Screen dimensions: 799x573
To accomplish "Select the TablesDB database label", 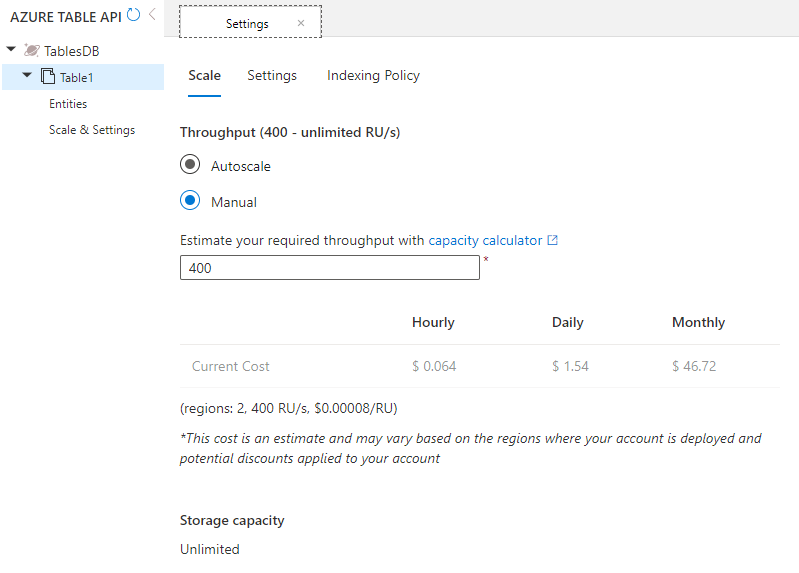I will 71,51.
